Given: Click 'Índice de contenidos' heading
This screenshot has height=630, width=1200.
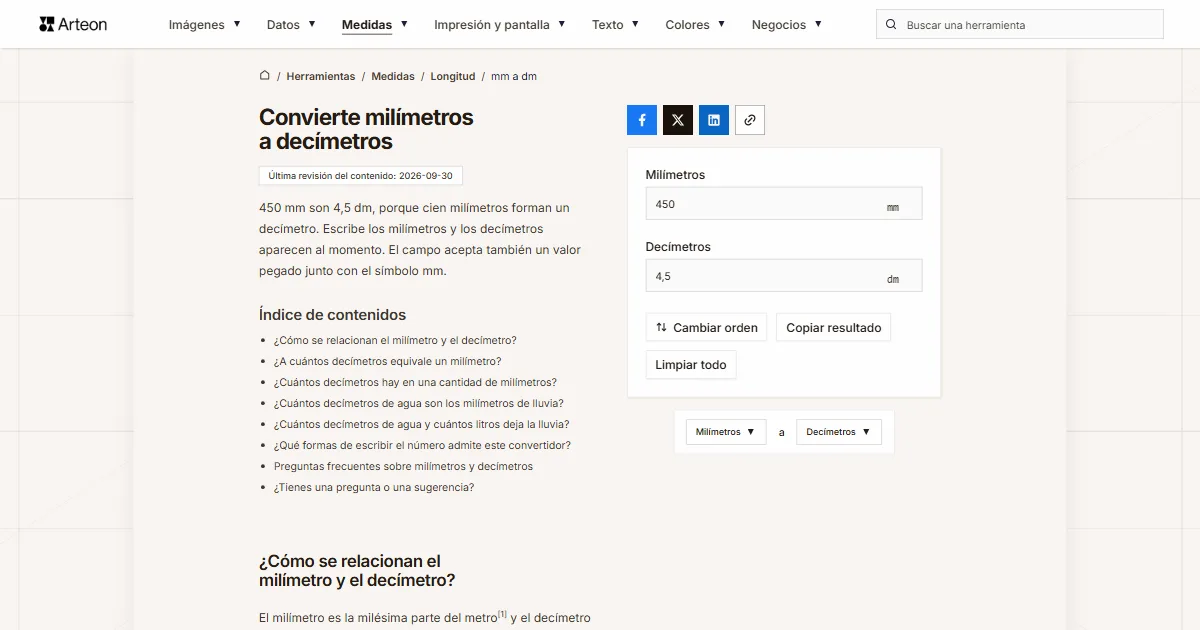Looking at the screenshot, I should click(332, 314).
